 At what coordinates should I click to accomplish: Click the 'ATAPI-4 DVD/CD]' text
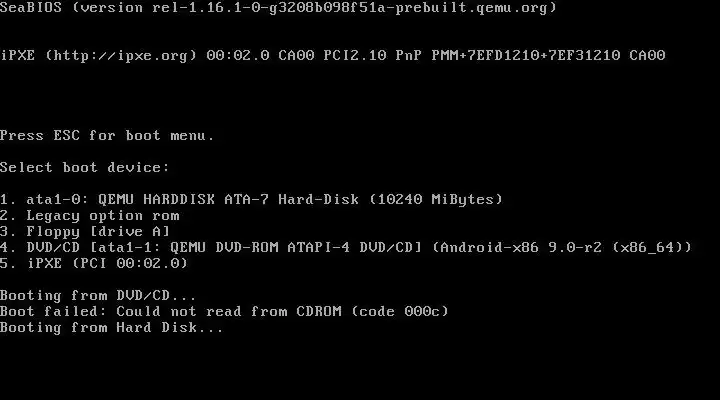coord(354,248)
